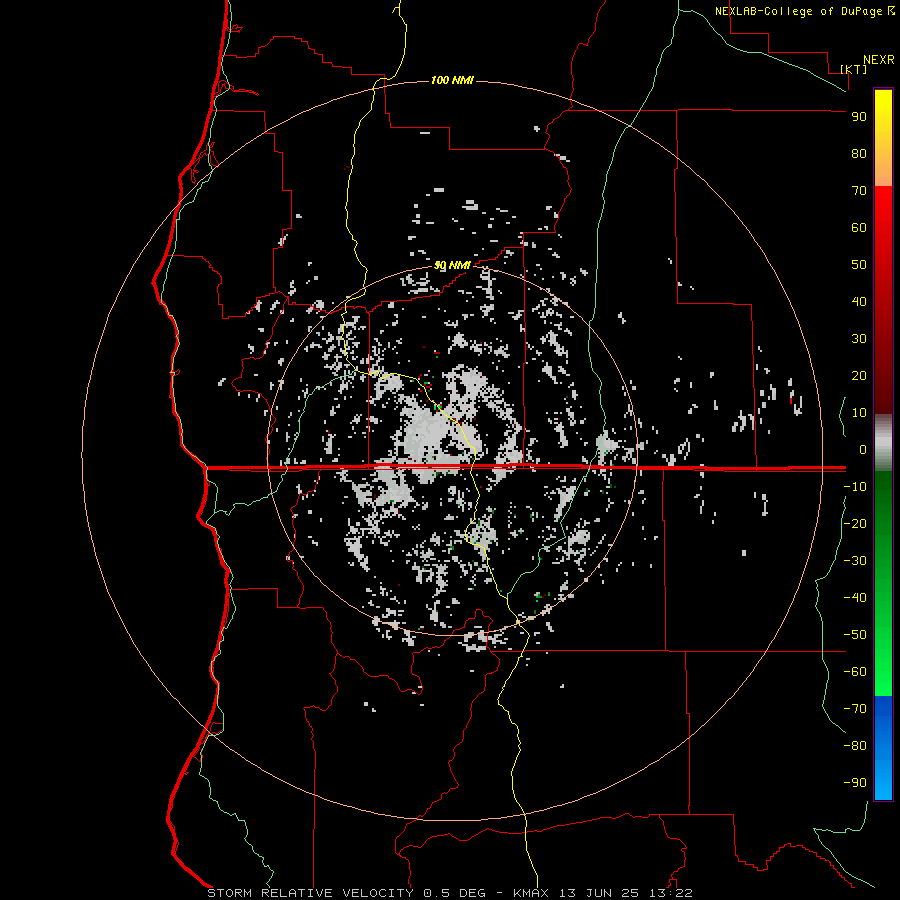Click the positive 50 scale value

tap(859, 265)
